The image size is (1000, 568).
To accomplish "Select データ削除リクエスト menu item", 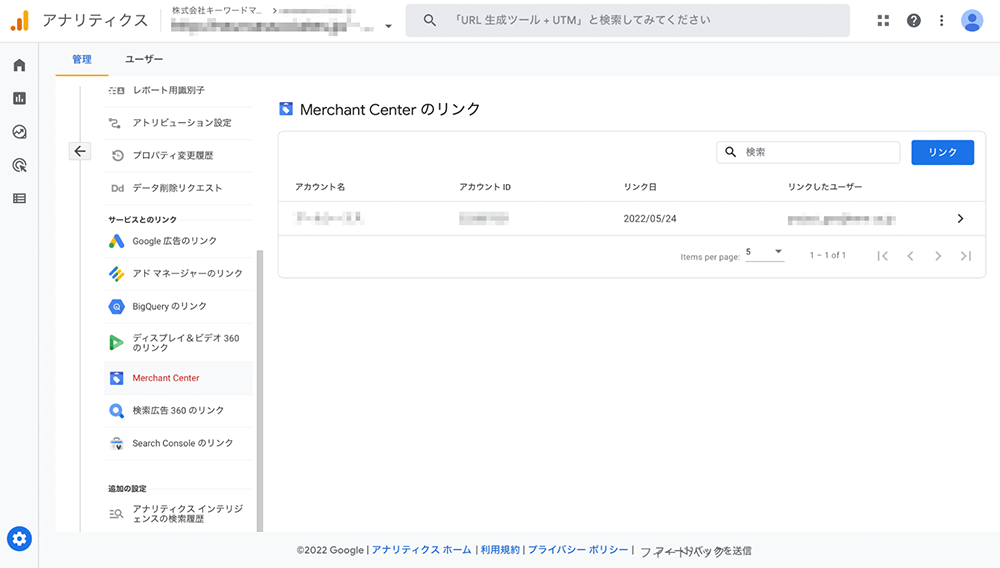I will point(179,188).
